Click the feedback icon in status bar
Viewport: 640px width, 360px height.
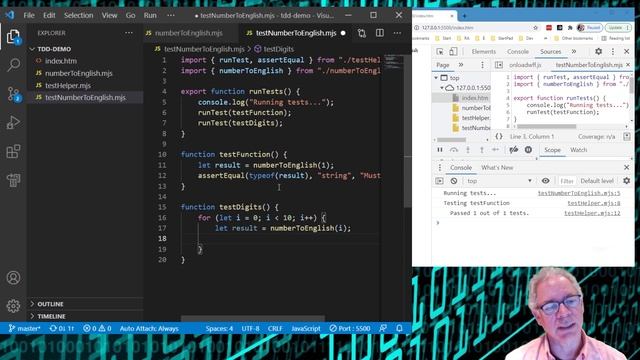[383, 328]
